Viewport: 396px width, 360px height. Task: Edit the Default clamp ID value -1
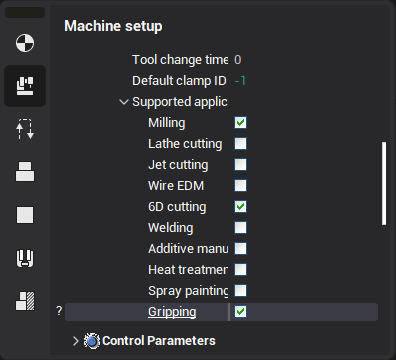240,81
